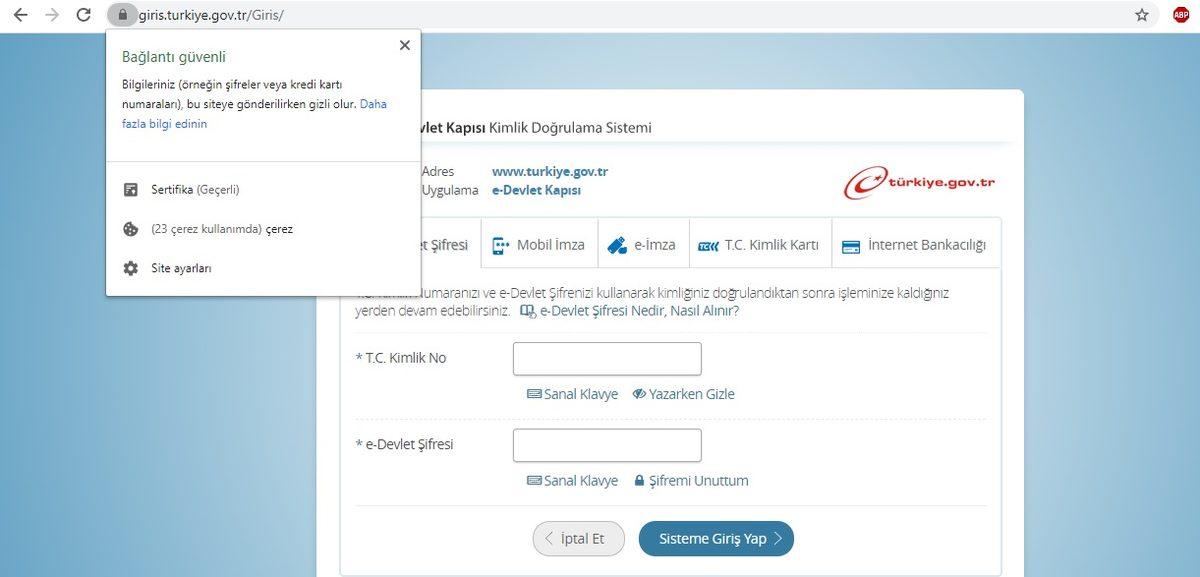Screen dimensions: 1200x577
Task: Click the türkiye.gov.tr logo
Action: (x=918, y=180)
